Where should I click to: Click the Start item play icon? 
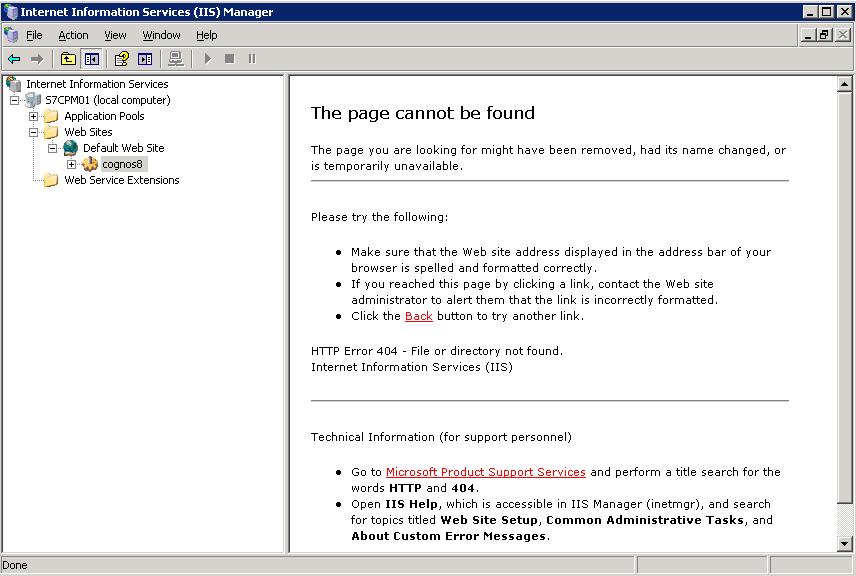(208, 59)
